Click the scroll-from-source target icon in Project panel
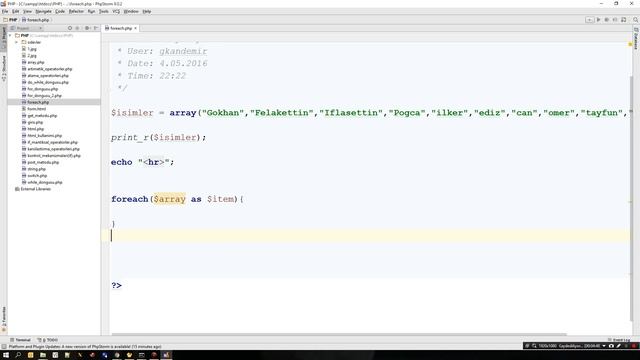This screenshot has height=360, width=640. click(x=70, y=28)
